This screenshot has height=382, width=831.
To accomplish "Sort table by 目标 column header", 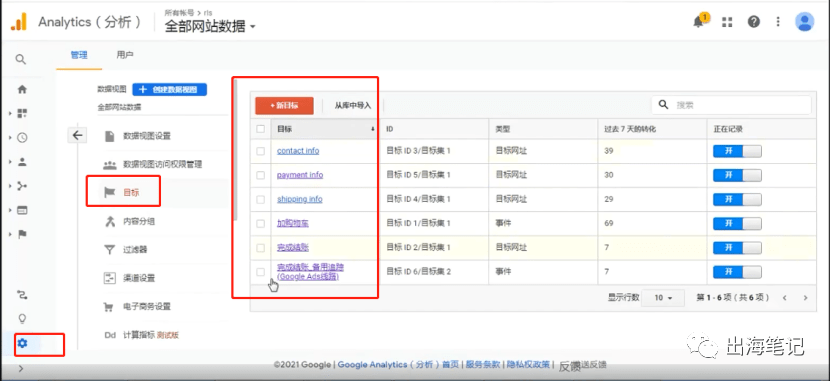I will click(325, 129).
